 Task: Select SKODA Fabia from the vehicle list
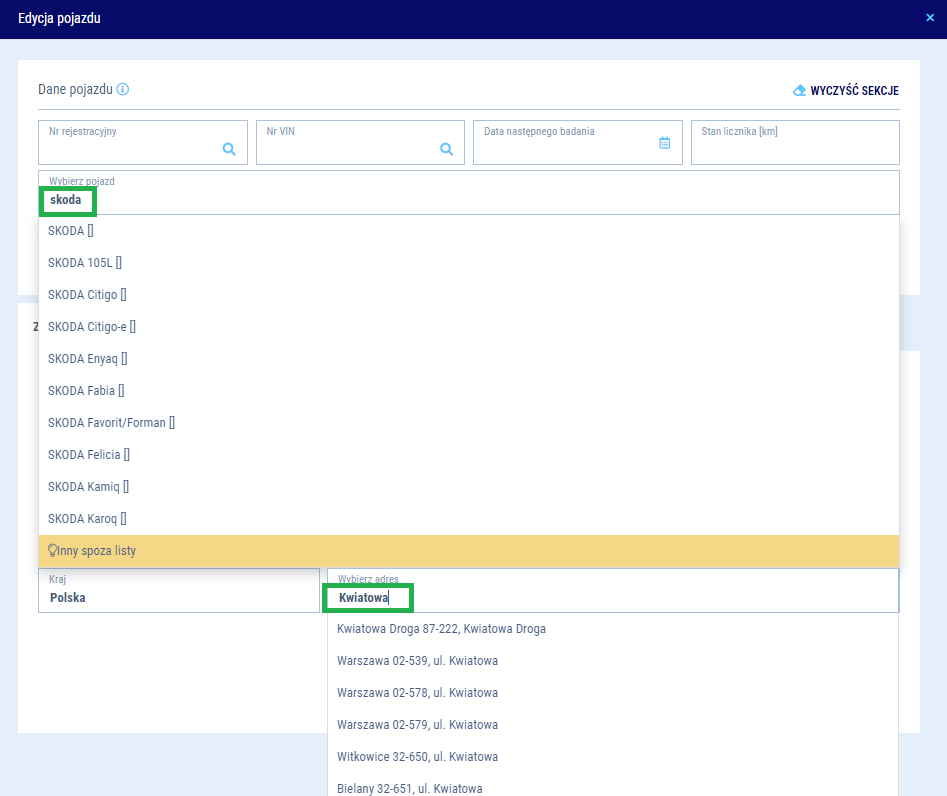click(x=86, y=391)
